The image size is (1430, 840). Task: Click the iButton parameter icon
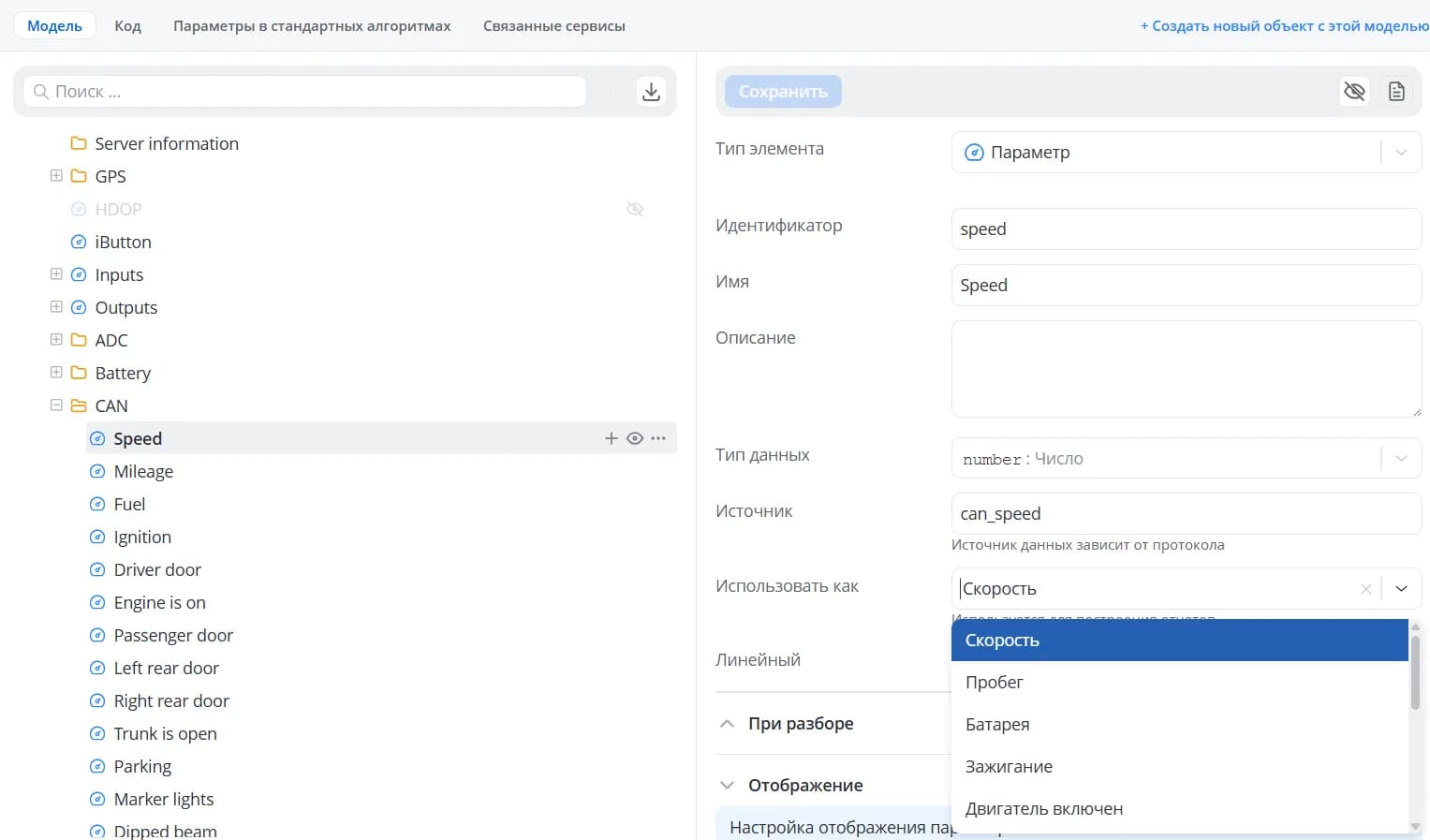pyautogui.click(x=79, y=242)
